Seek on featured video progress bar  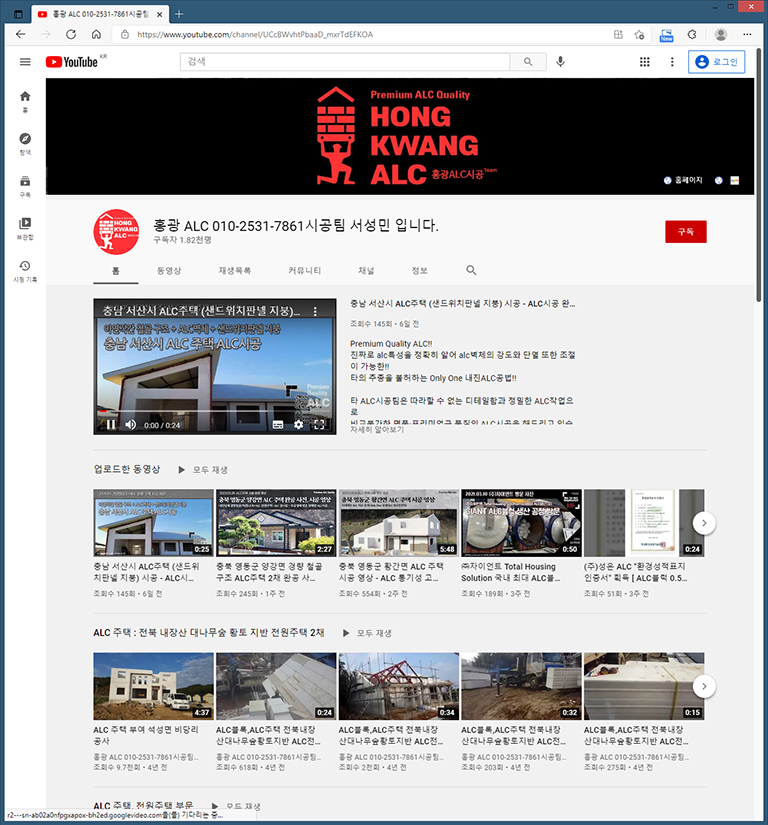click(215, 411)
